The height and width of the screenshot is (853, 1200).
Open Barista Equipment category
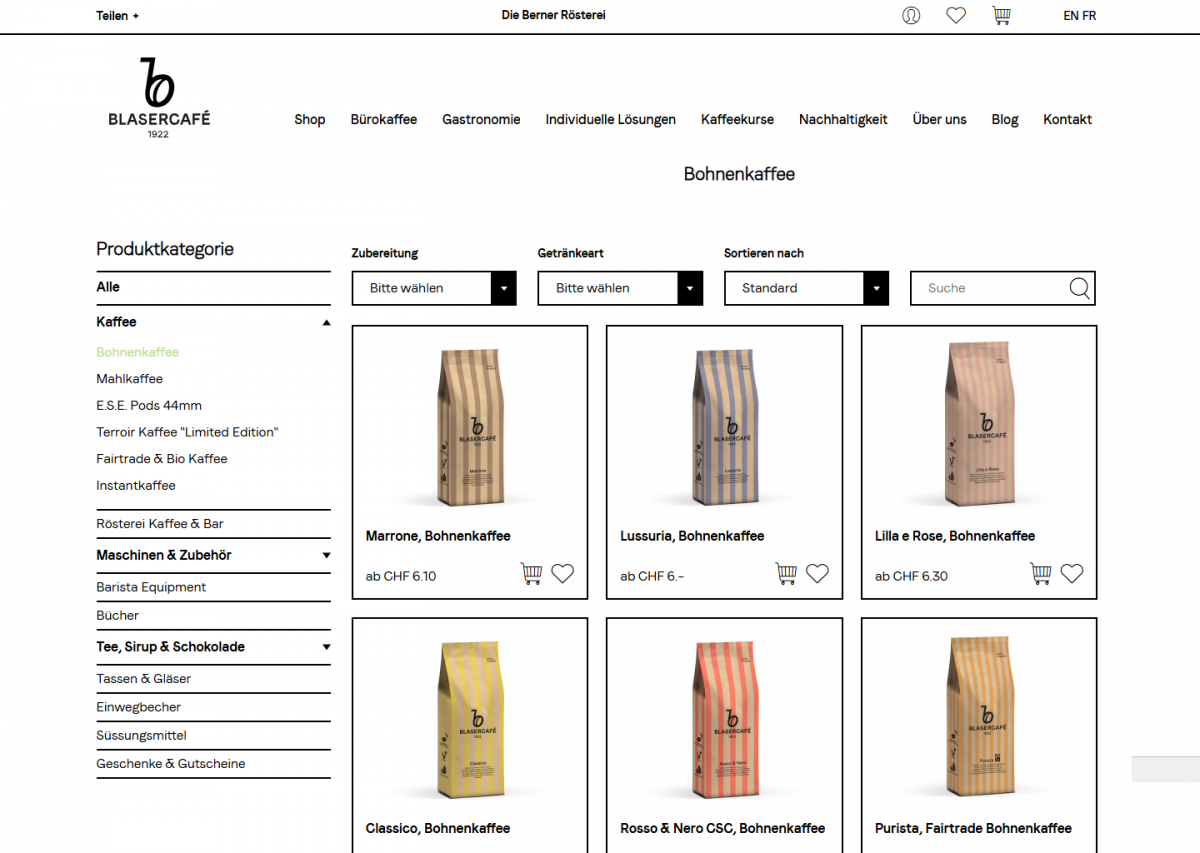pyautogui.click(x=151, y=587)
